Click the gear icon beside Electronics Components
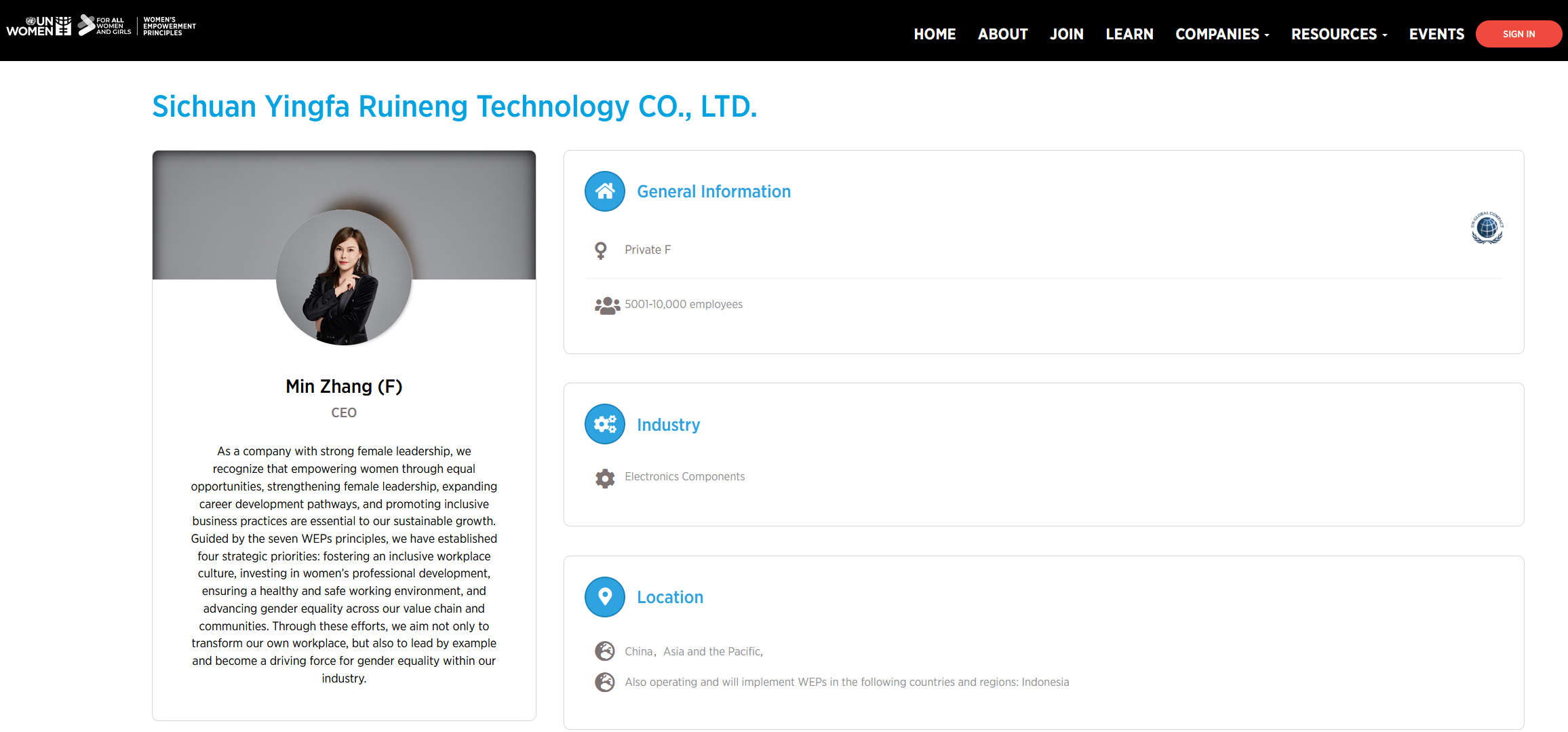 604,478
